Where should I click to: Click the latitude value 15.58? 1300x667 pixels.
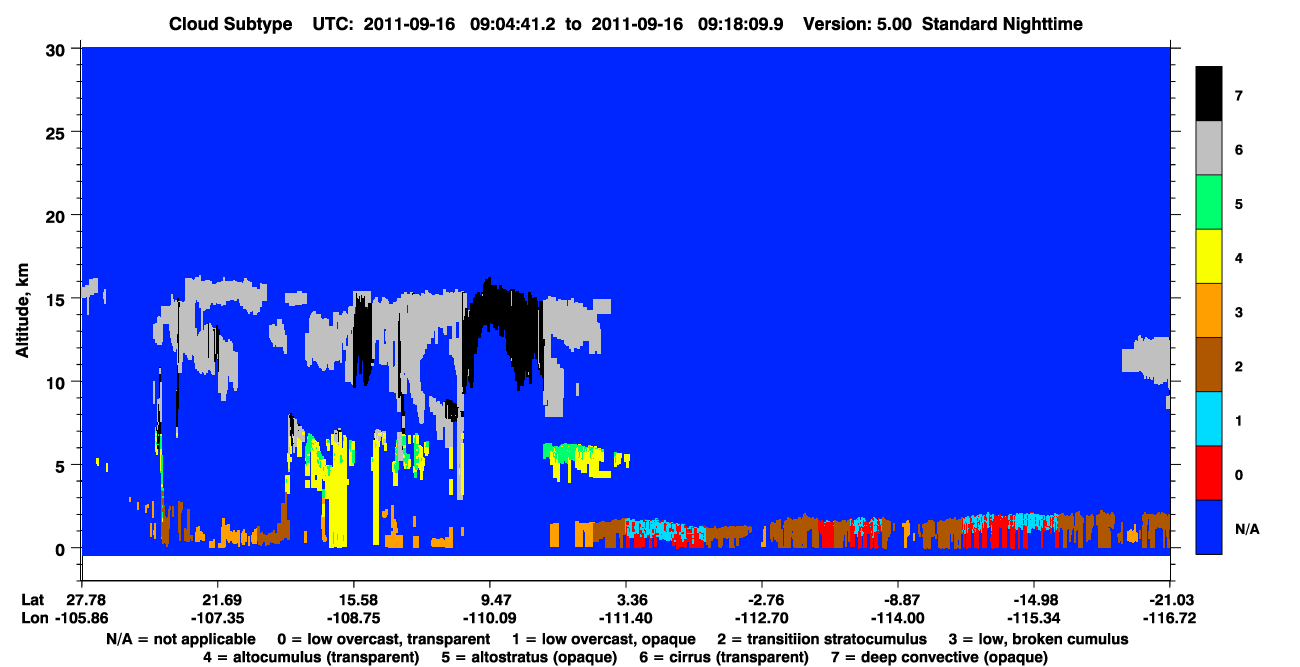pos(353,600)
